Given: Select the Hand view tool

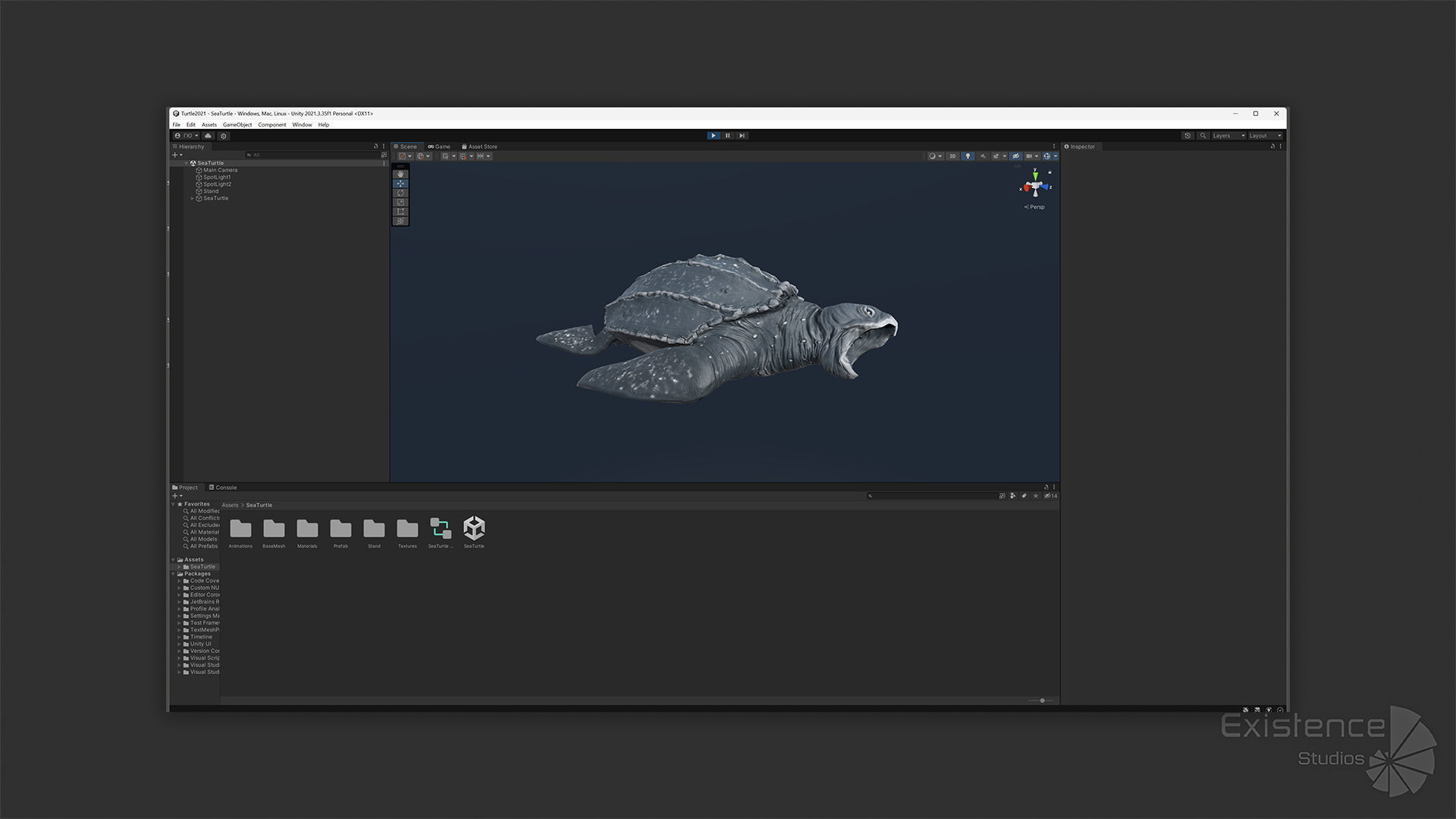Looking at the screenshot, I should pyautogui.click(x=400, y=174).
